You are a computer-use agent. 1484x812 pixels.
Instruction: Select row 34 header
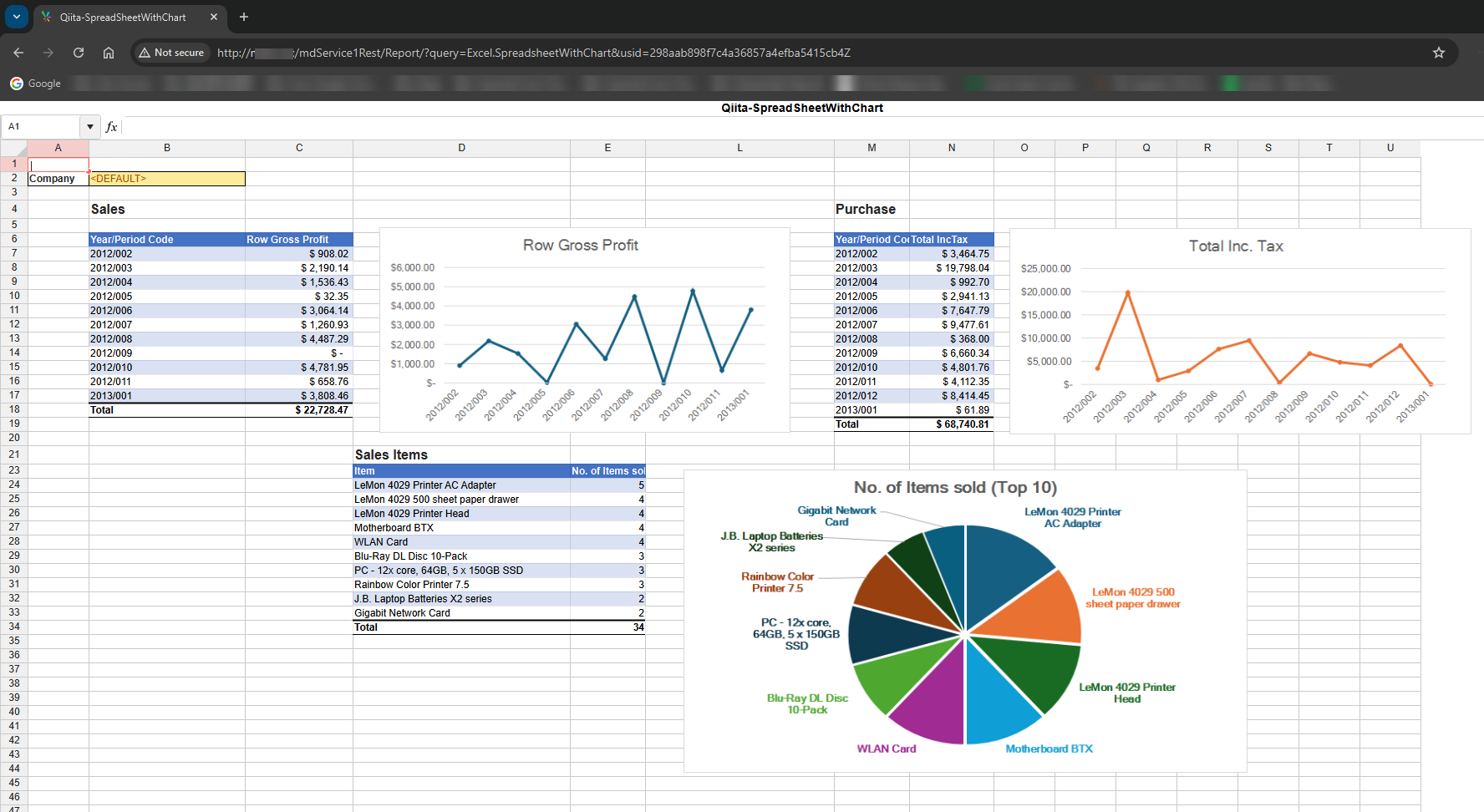[x=14, y=627]
